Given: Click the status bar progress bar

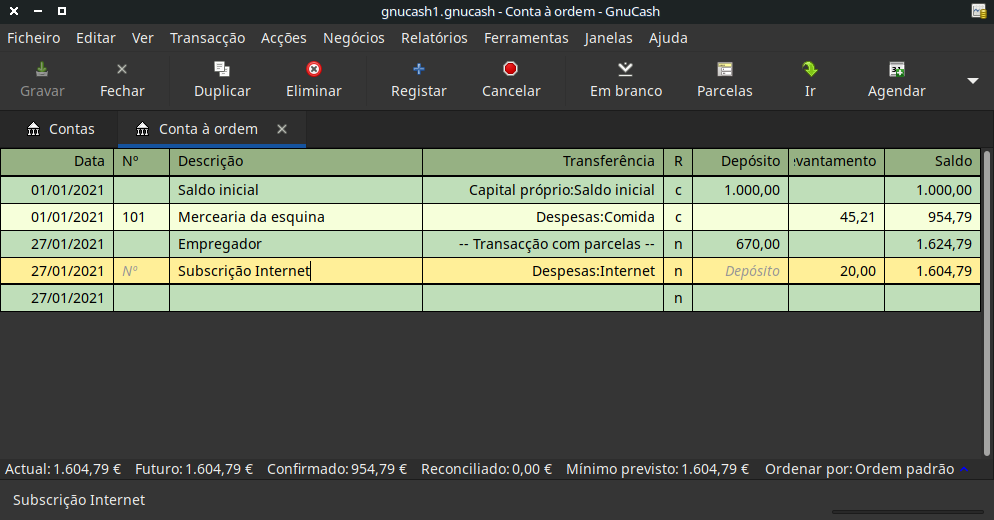Looking at the screenshot, I should tap(908, 511).
